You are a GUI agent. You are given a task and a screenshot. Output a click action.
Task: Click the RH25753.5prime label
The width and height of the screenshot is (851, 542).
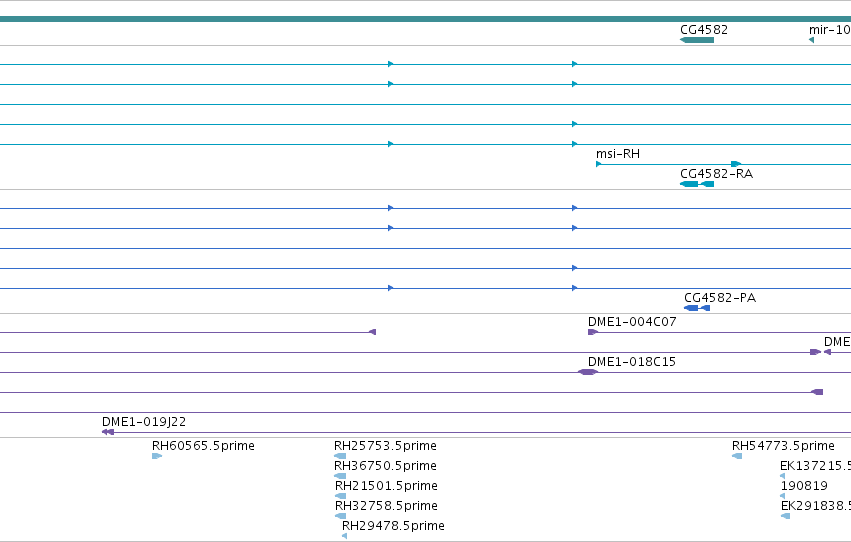(x=385, y=446)
